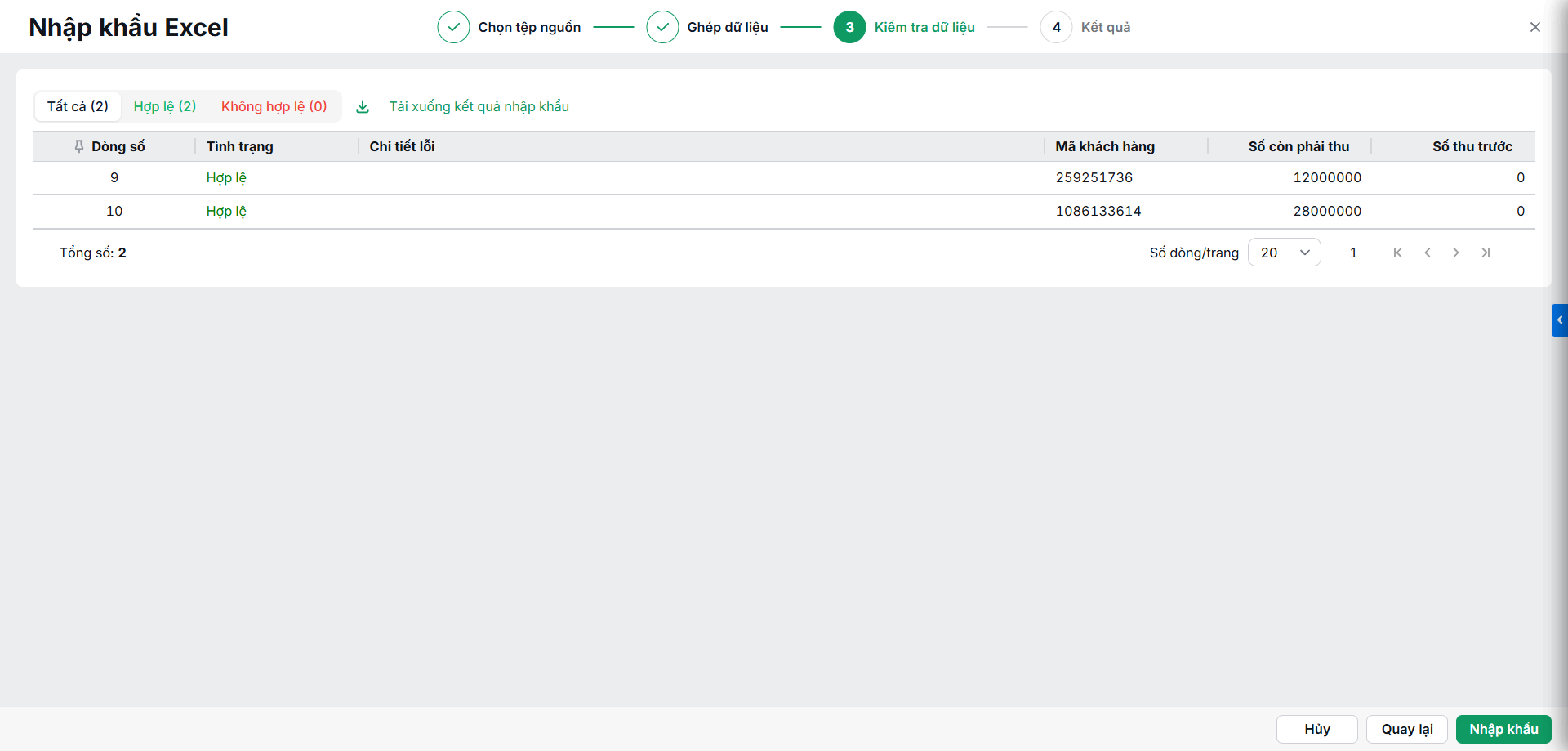Go to the next page of results
This screenshot has height=751, width=1568.
(1456, 253)
